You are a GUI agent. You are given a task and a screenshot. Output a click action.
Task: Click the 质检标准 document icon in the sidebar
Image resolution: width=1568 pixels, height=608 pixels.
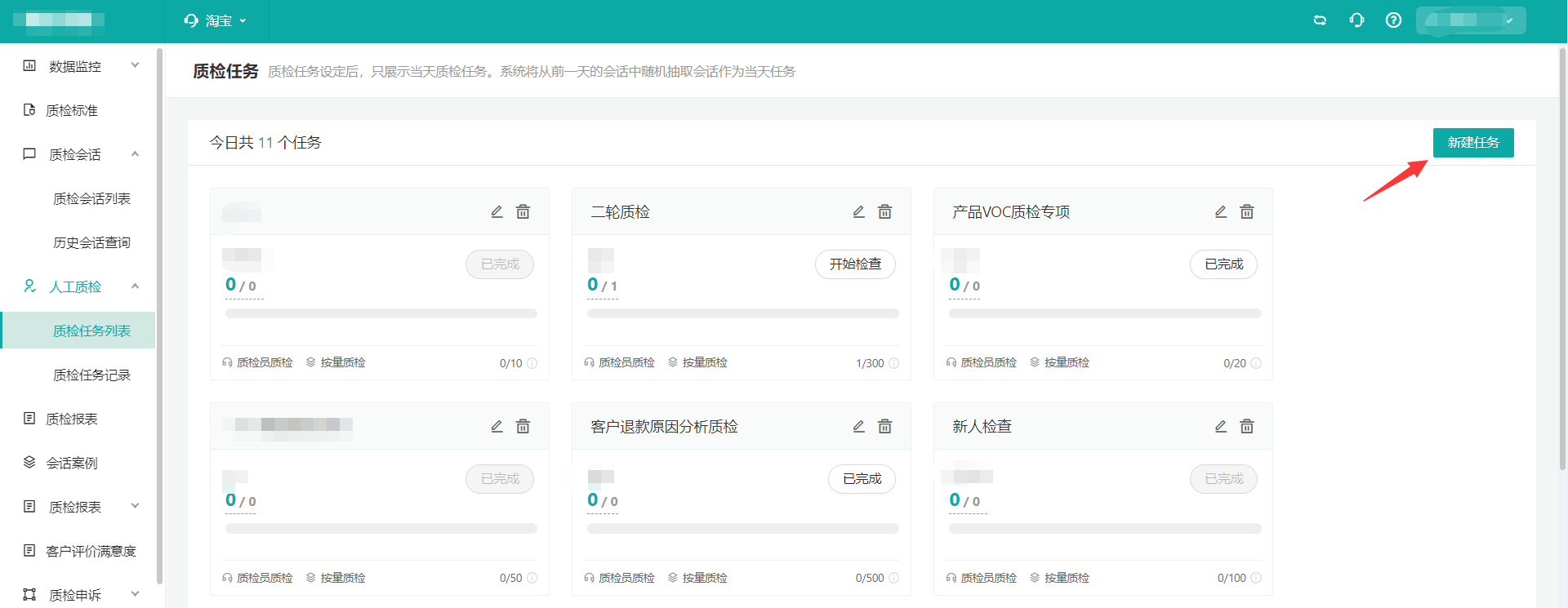[29, 109]
